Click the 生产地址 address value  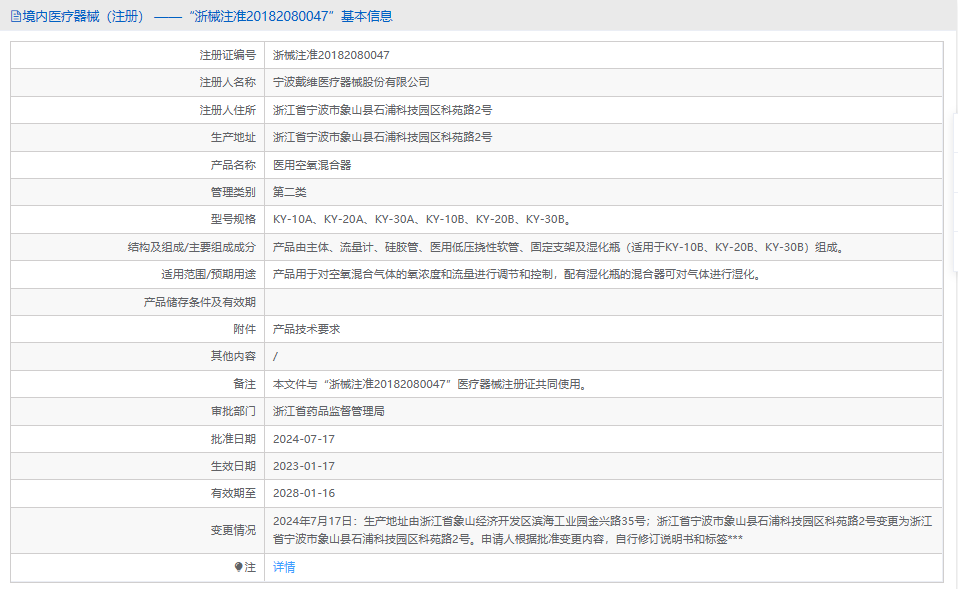point(382,137)
